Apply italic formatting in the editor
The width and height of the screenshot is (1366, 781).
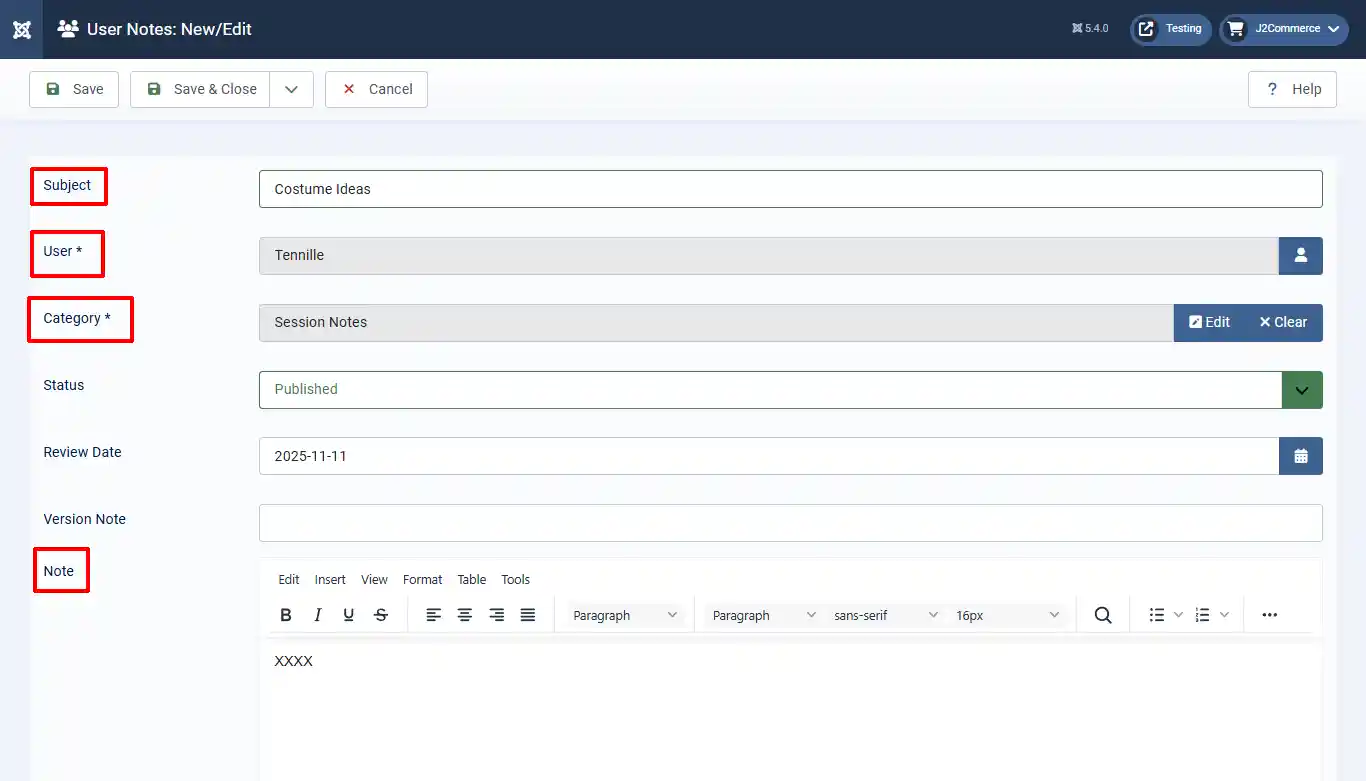[318, 615]
